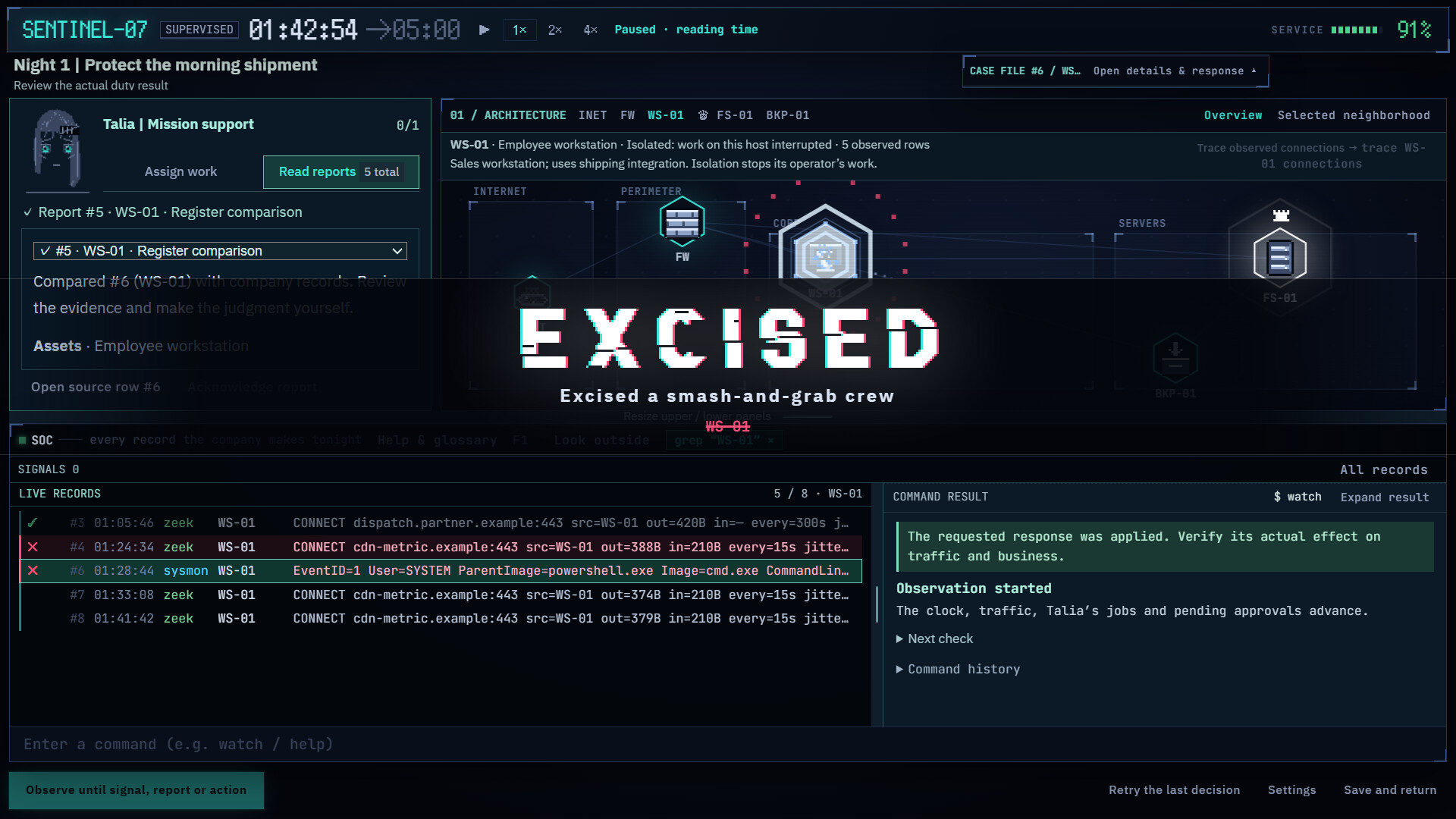Set simulation speed to 1×
The image size is (1456, 819).
pos(519,30)
